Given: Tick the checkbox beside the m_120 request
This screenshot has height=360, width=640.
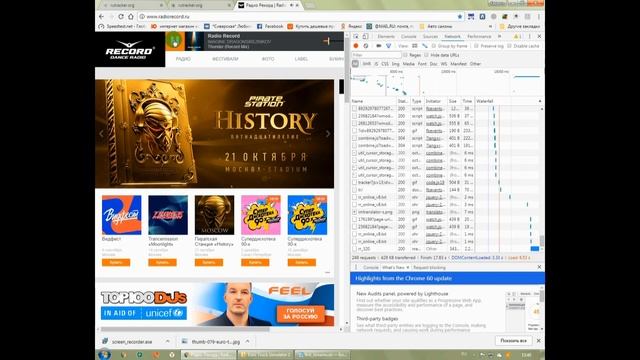Looking at the screenshot, I should pyautogui.click(x=354, y=249).
